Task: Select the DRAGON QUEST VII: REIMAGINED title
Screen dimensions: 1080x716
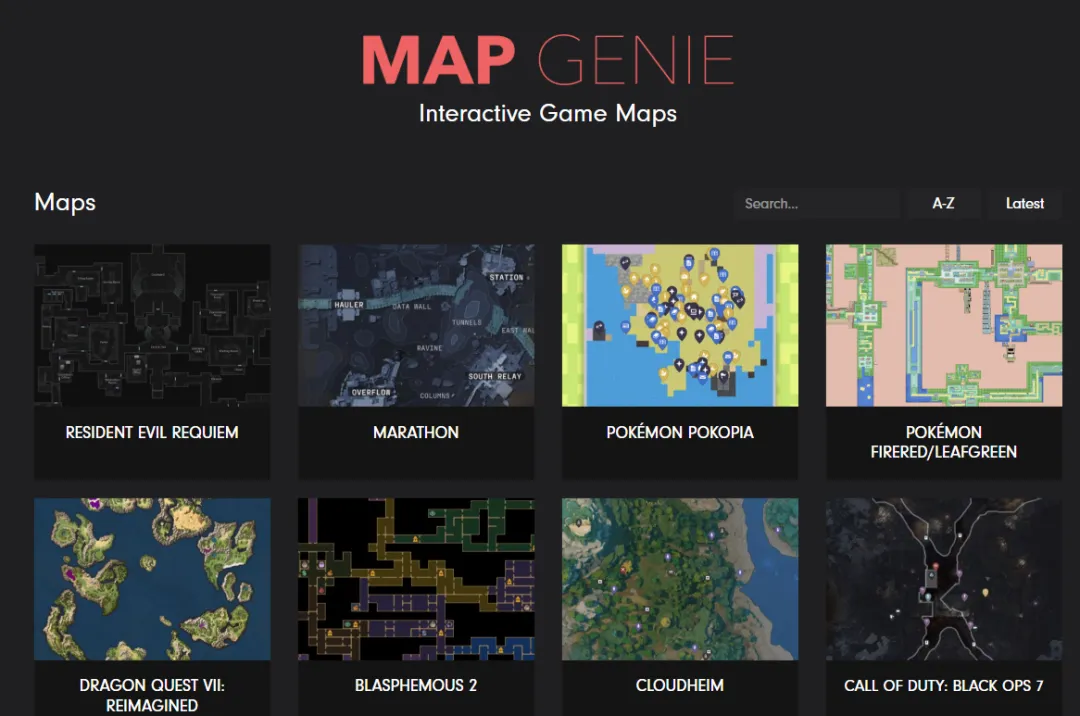Action: 152,695
